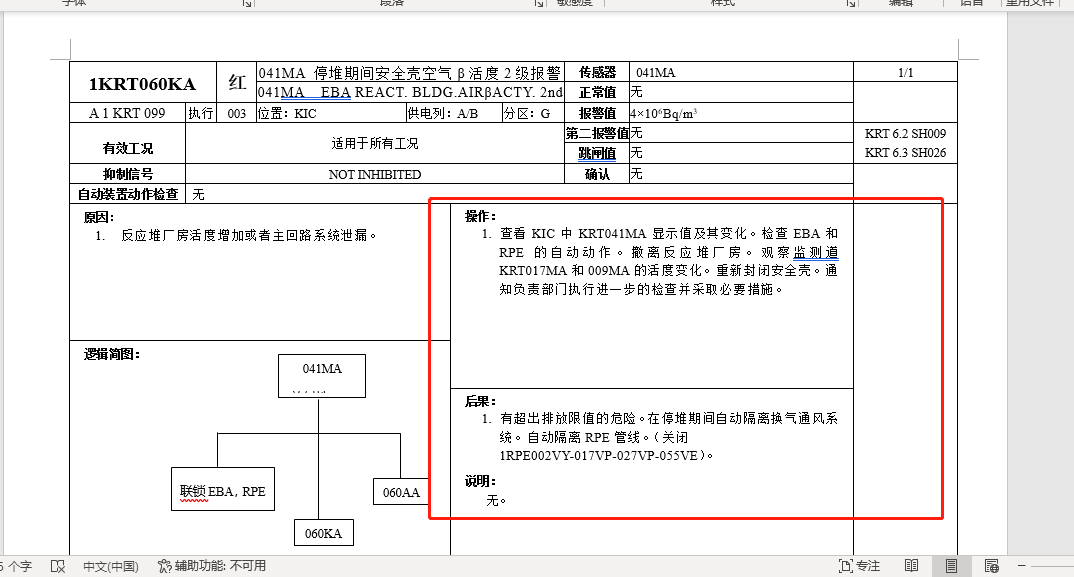Screen dimensions: 1074x577
Task: Open the accessibility checker (辅助功能: 不可用)
Action: click(x=211, y=566)
